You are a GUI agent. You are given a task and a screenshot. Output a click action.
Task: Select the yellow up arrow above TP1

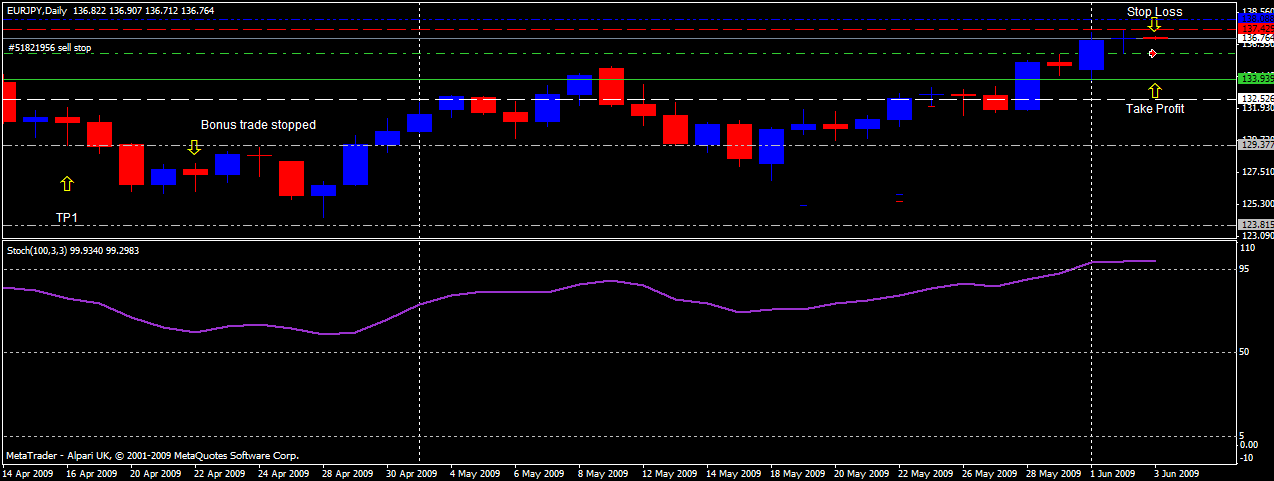(x=67, y=183)
